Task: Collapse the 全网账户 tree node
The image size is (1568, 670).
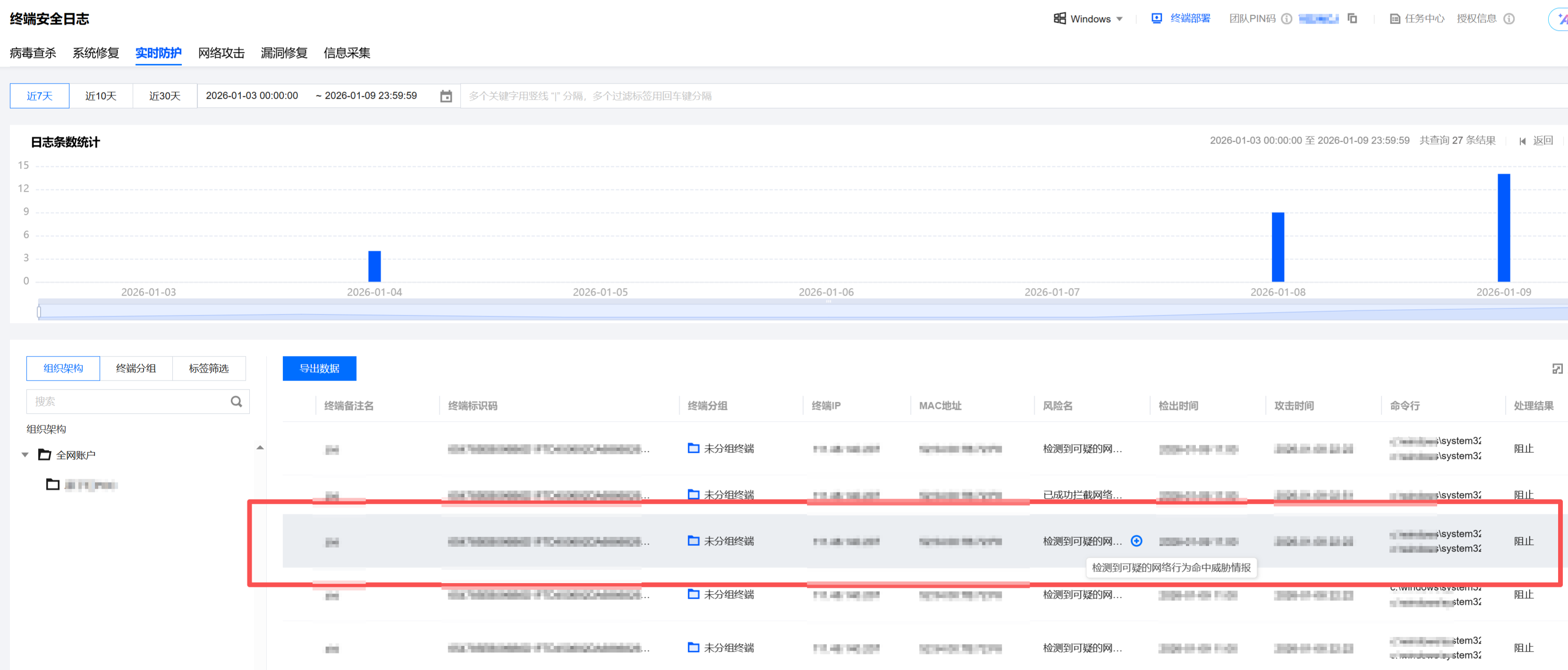Action: 25,455
